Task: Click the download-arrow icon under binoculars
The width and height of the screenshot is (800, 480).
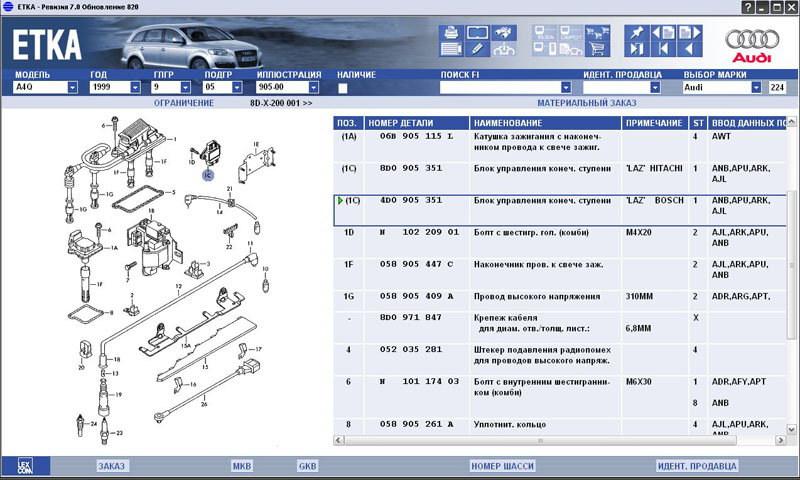Action: [504, 49]
